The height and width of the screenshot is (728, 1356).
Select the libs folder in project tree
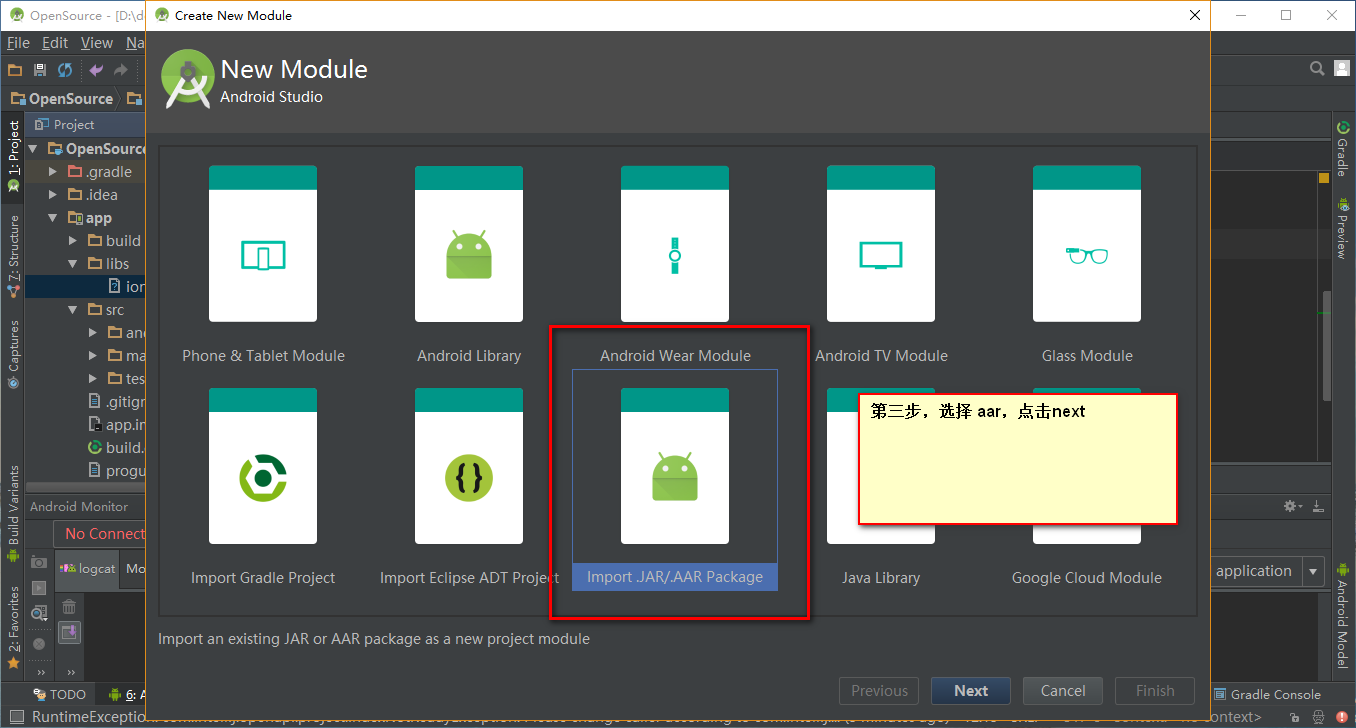108,264
